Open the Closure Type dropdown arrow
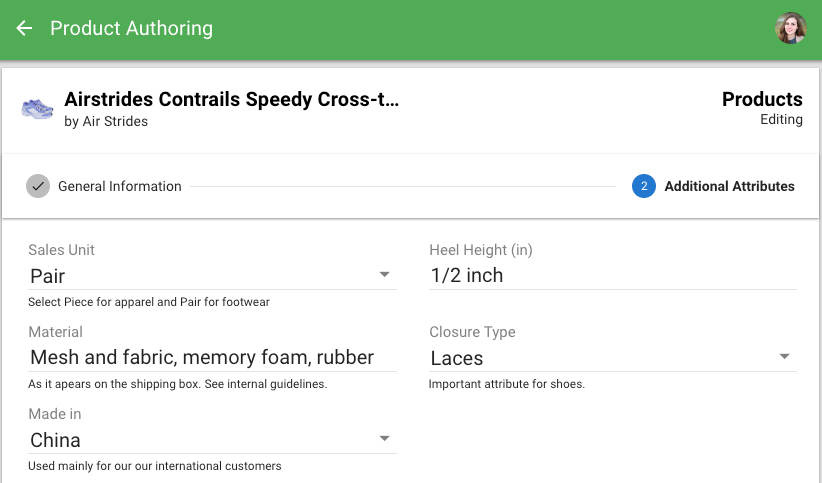The image size is (822, 483). (784, 357)
